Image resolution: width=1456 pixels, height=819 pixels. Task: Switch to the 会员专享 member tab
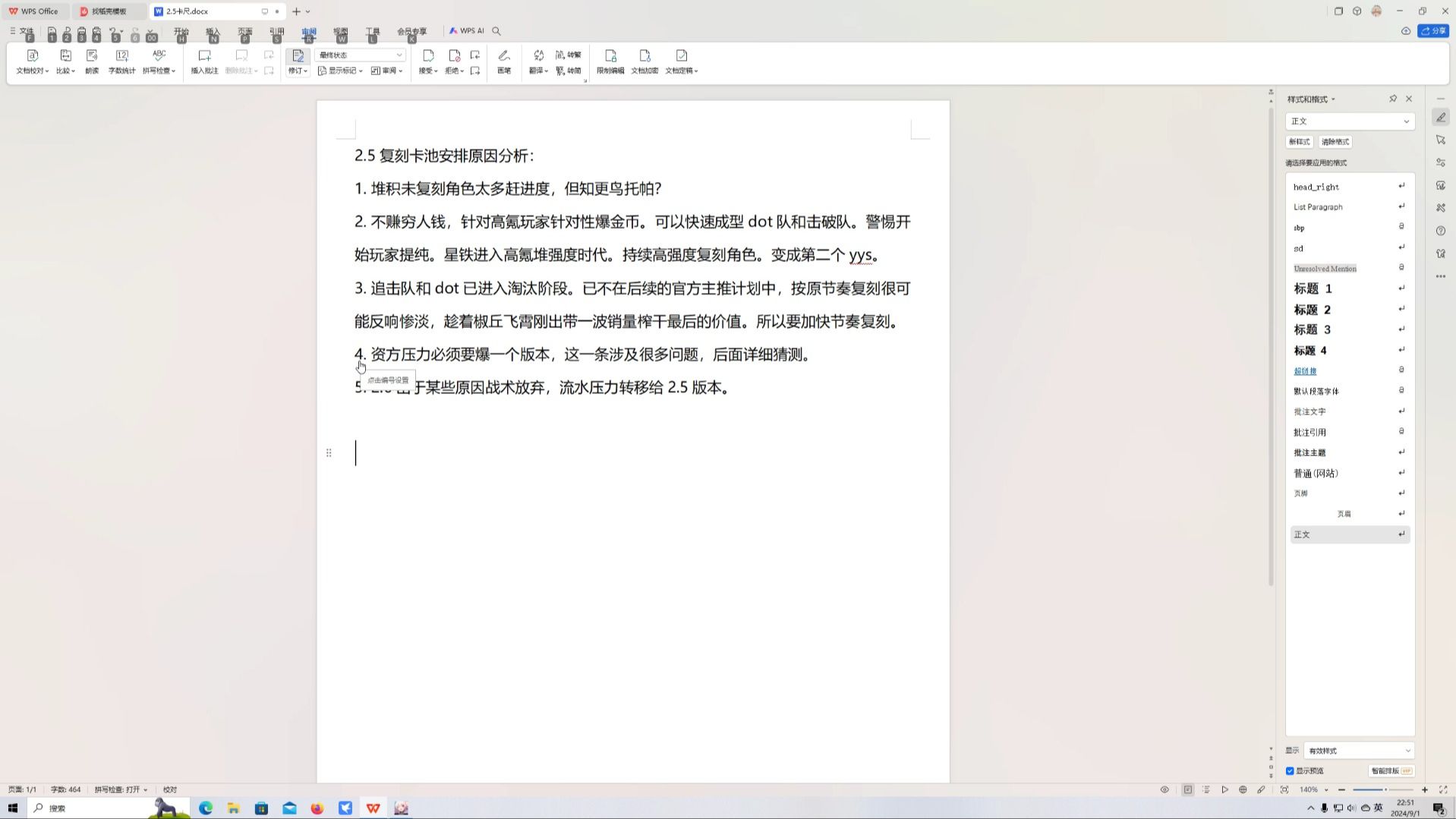[x=411, y=31]
